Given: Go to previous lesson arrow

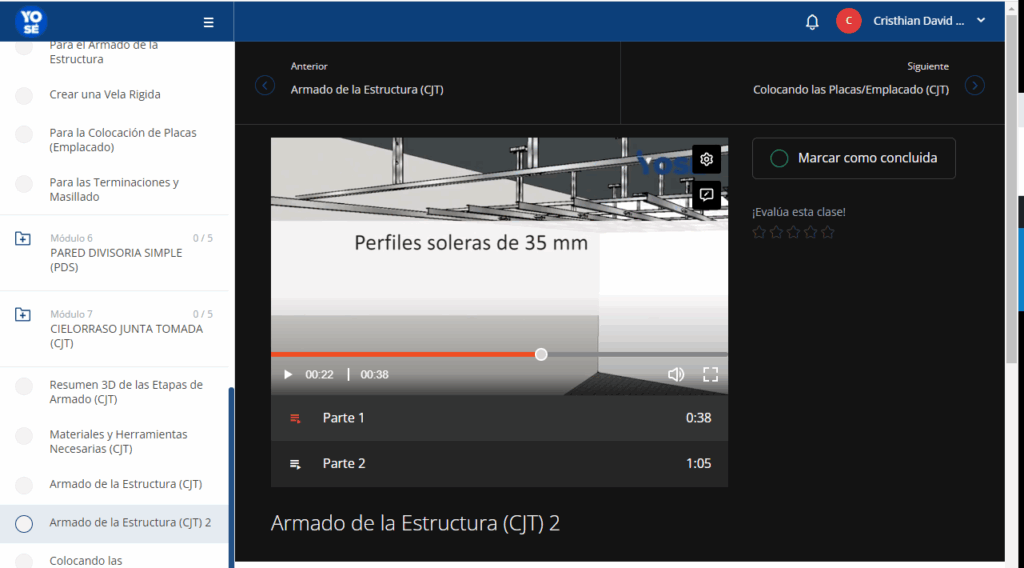Looking at the screenshot, I should coord(265,85).
